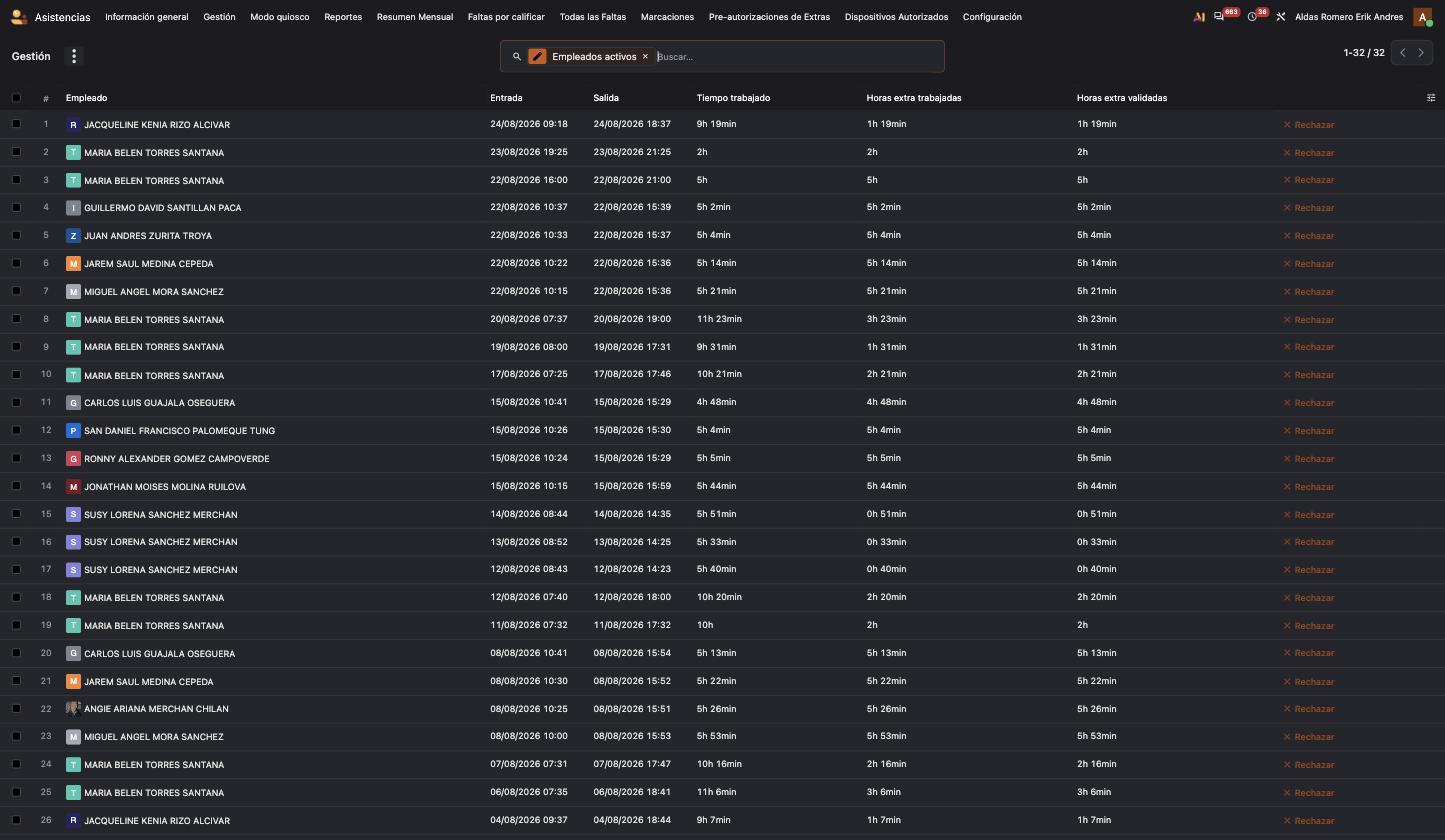1445x840 pixels.
Task: Reject extra hours for row 1
Action: [x=1309, y=125]
